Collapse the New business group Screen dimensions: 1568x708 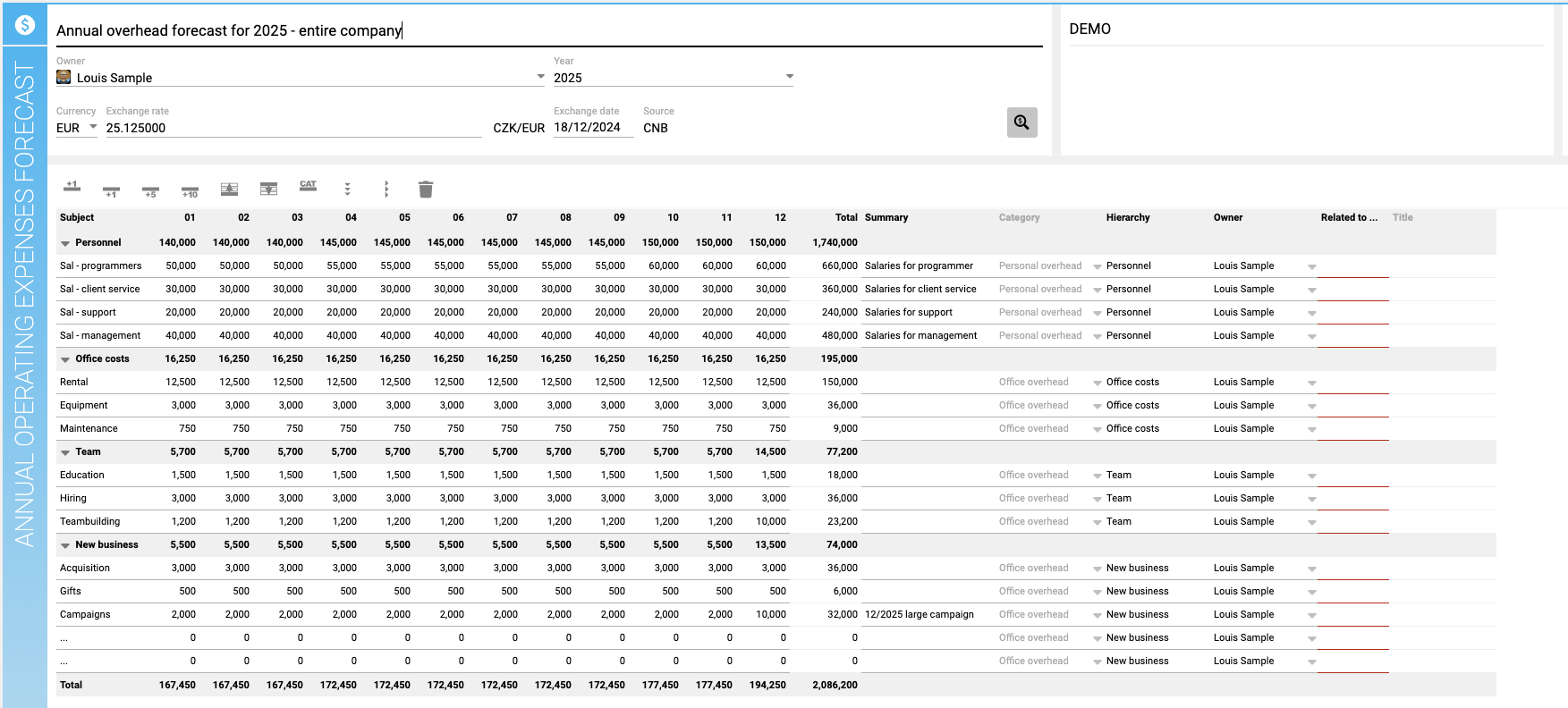65,545
